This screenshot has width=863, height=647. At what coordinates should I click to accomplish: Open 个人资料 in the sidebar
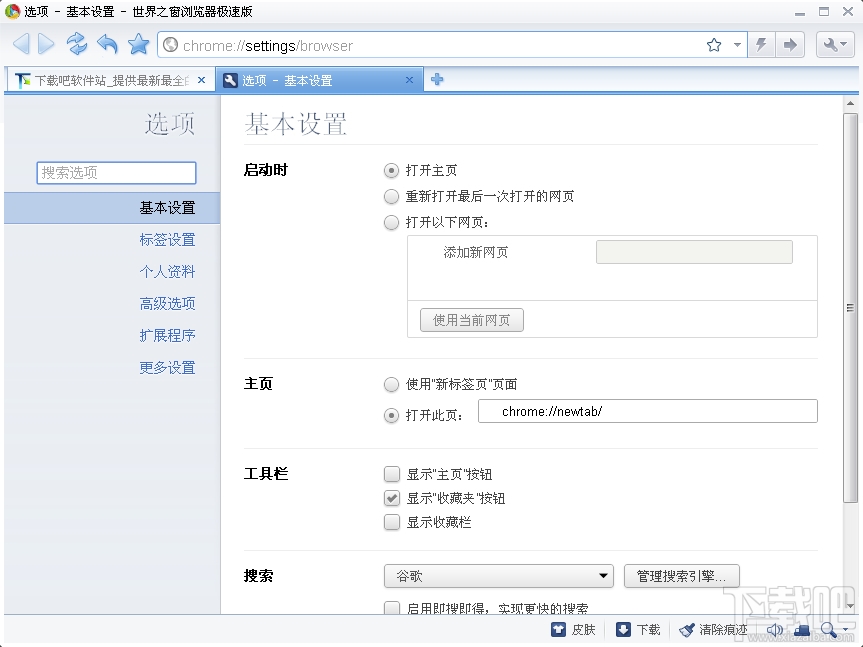coord(167,272)
